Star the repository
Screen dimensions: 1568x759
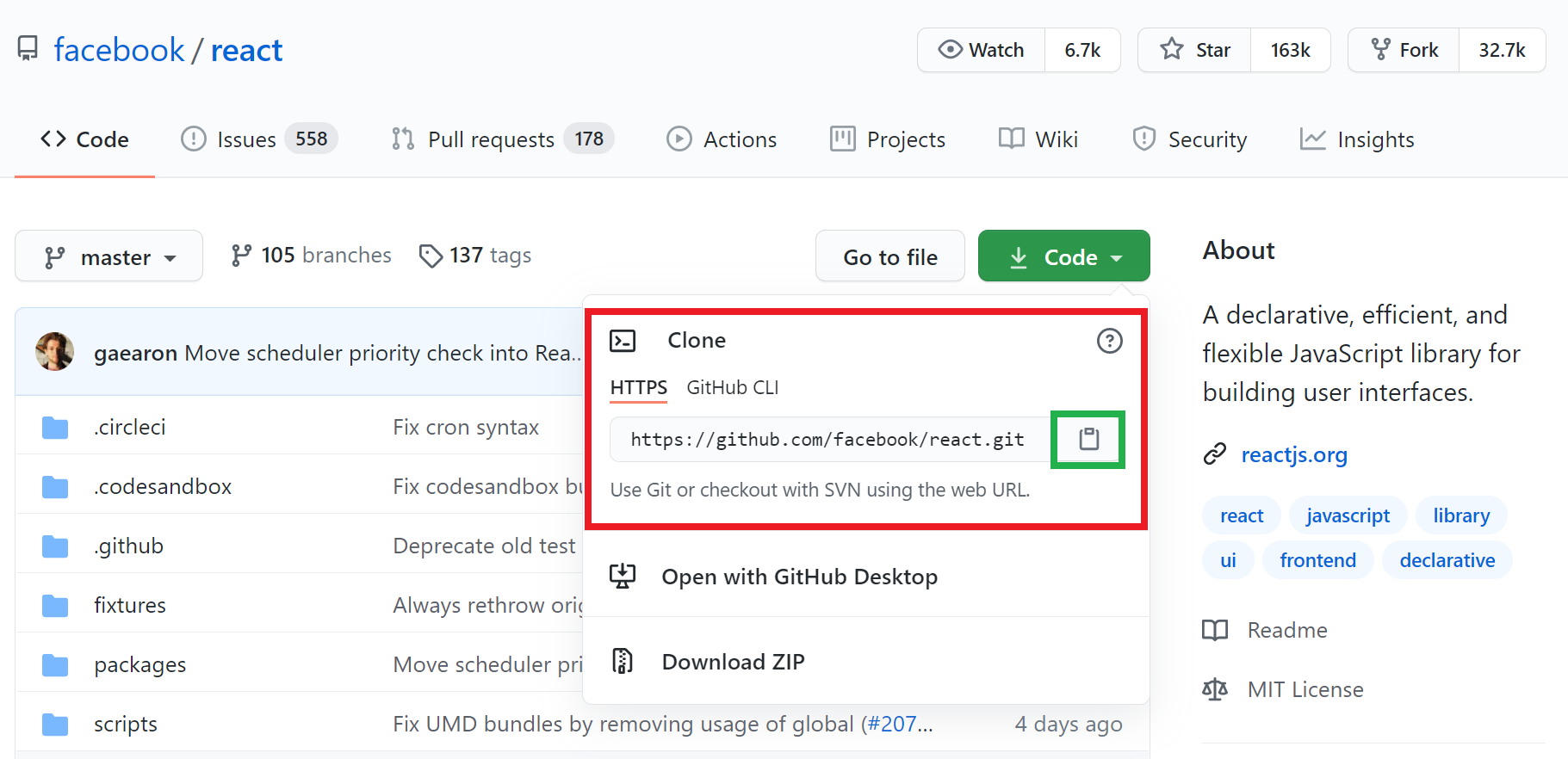[x=1194, y=50]
